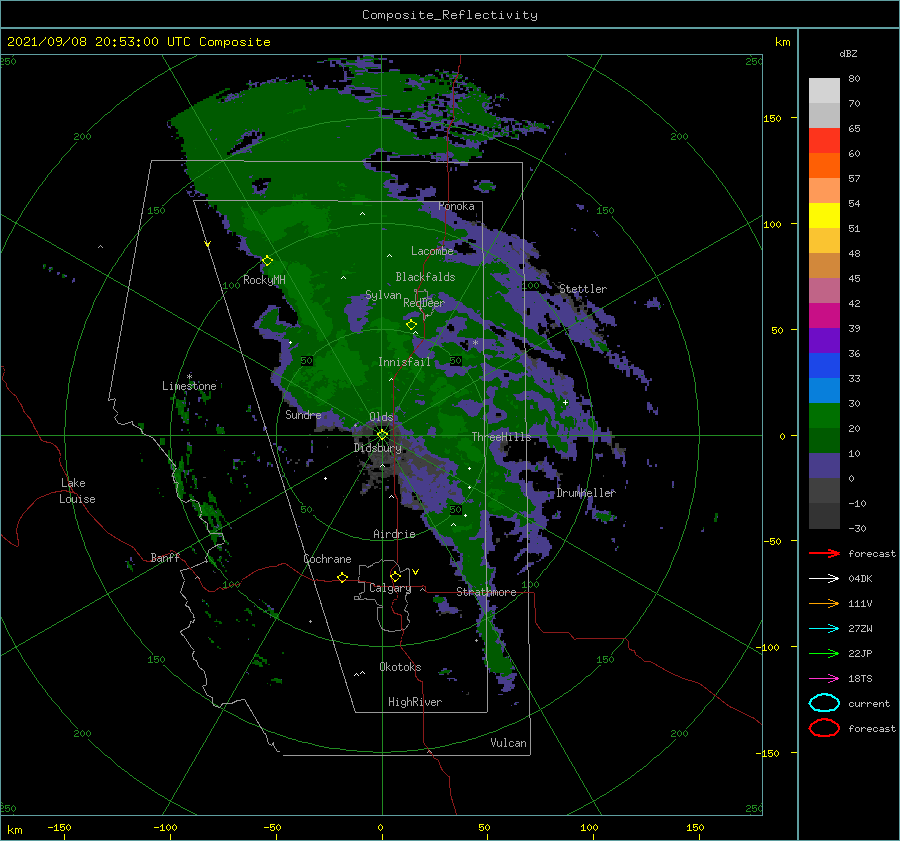Click the slate purple 10–0 dBZ swatch
Image resolution: width=900 pixels, height=841 pixels.
tap(824, 465)
